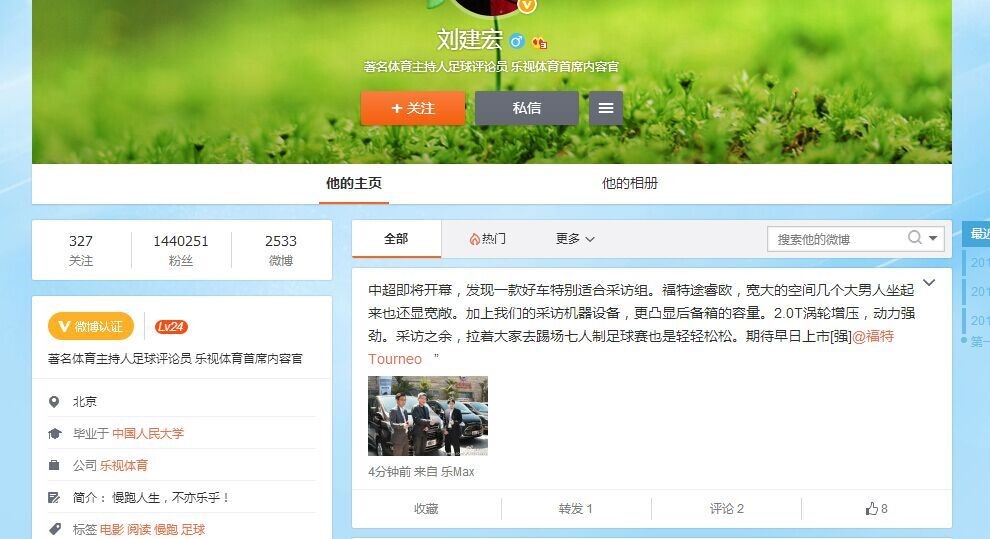Click the graduation cap icon for education
Screen dimensions: 990x539
(54, 434)
